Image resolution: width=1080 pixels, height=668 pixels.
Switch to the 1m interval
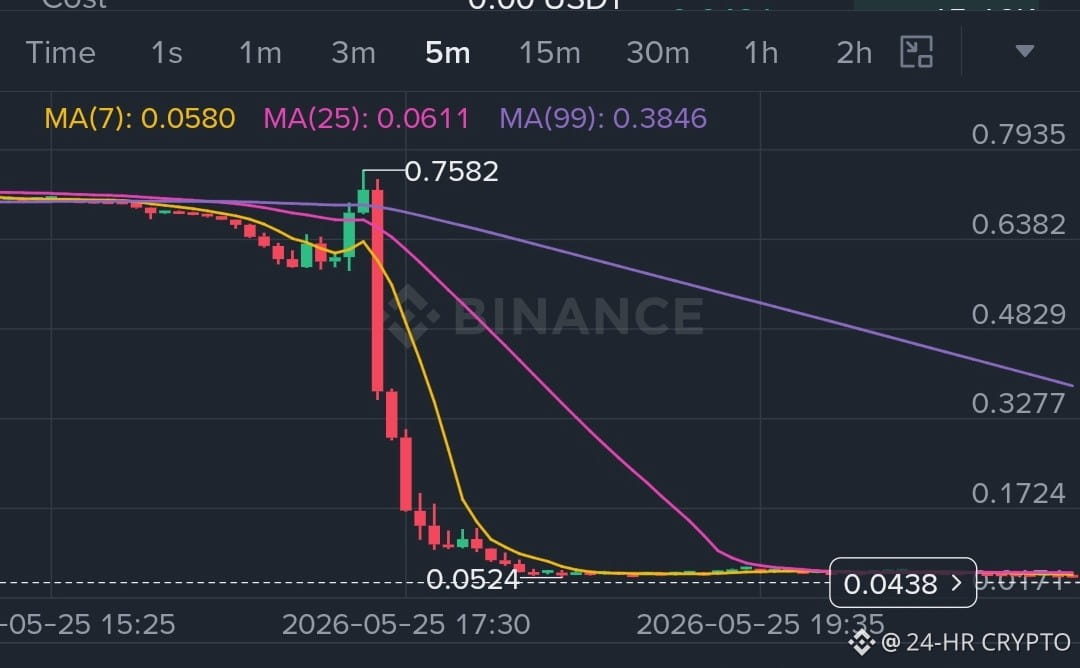click(x=260, y=53)
